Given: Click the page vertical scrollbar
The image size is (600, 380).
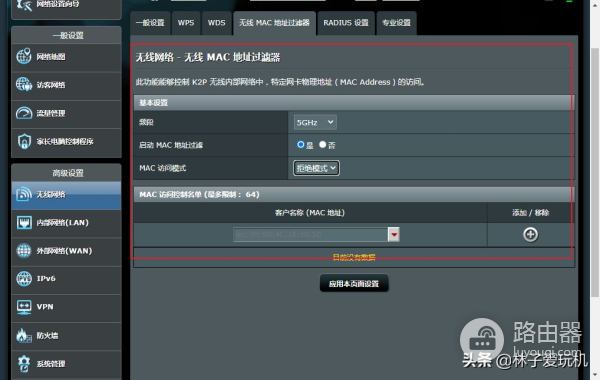Looking at the screenshot, I should [x=595, y=172].
